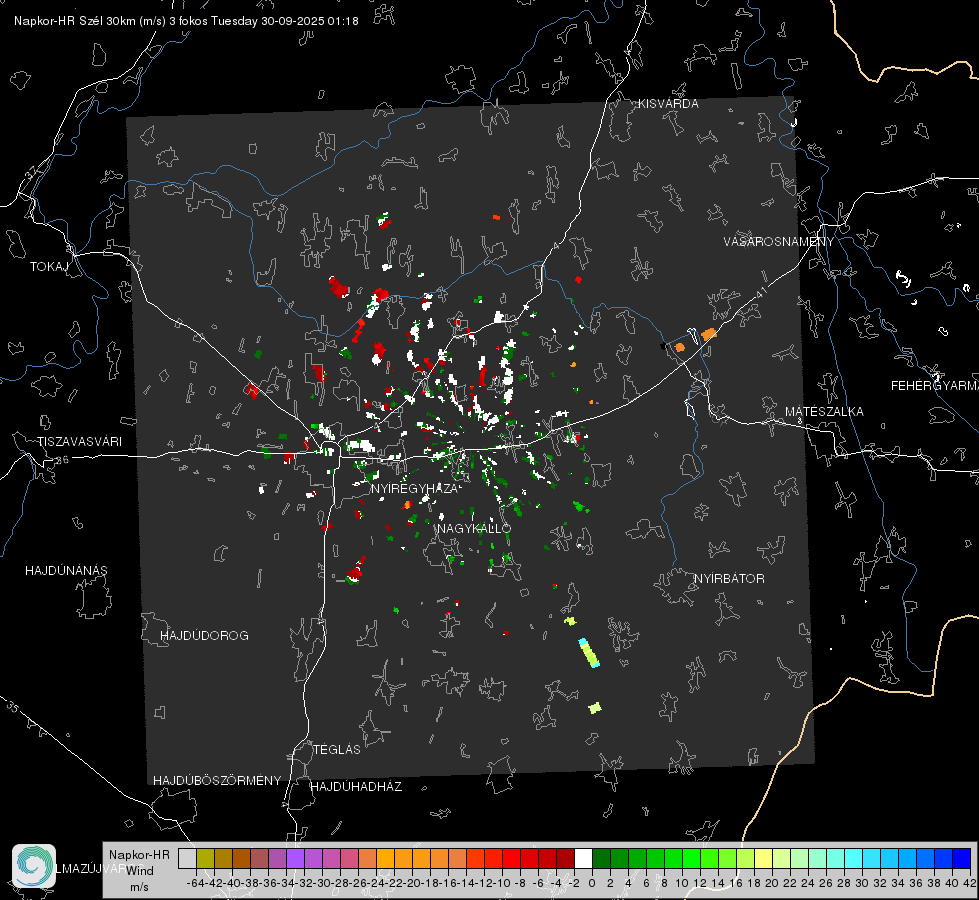Click the NAGYKALLO town label
The image size is (979, 900).
(x=473, y=528)
